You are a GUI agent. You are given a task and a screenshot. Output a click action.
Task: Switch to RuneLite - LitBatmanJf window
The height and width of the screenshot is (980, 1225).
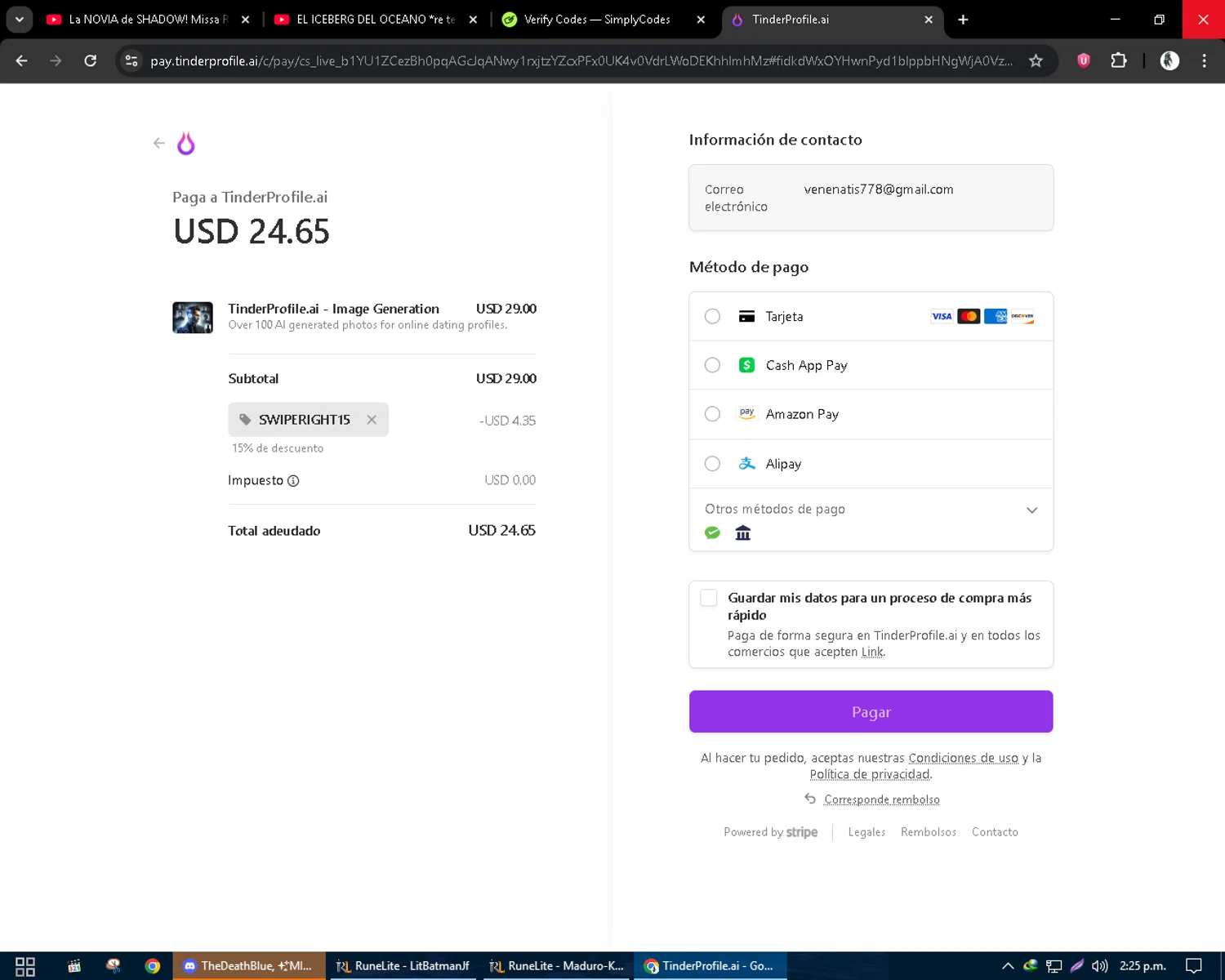coord(403,966)
